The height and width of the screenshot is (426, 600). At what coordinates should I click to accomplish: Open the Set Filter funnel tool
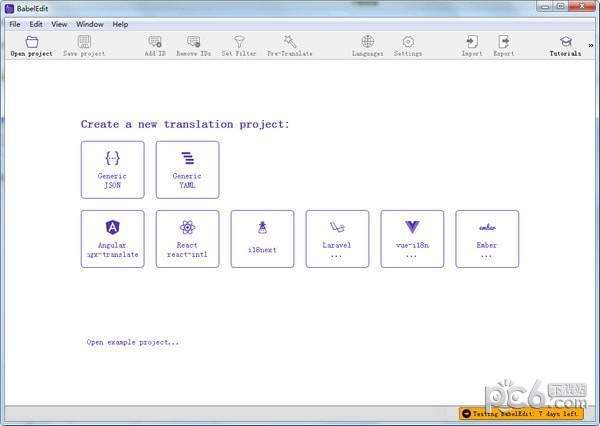pos(239,45)
